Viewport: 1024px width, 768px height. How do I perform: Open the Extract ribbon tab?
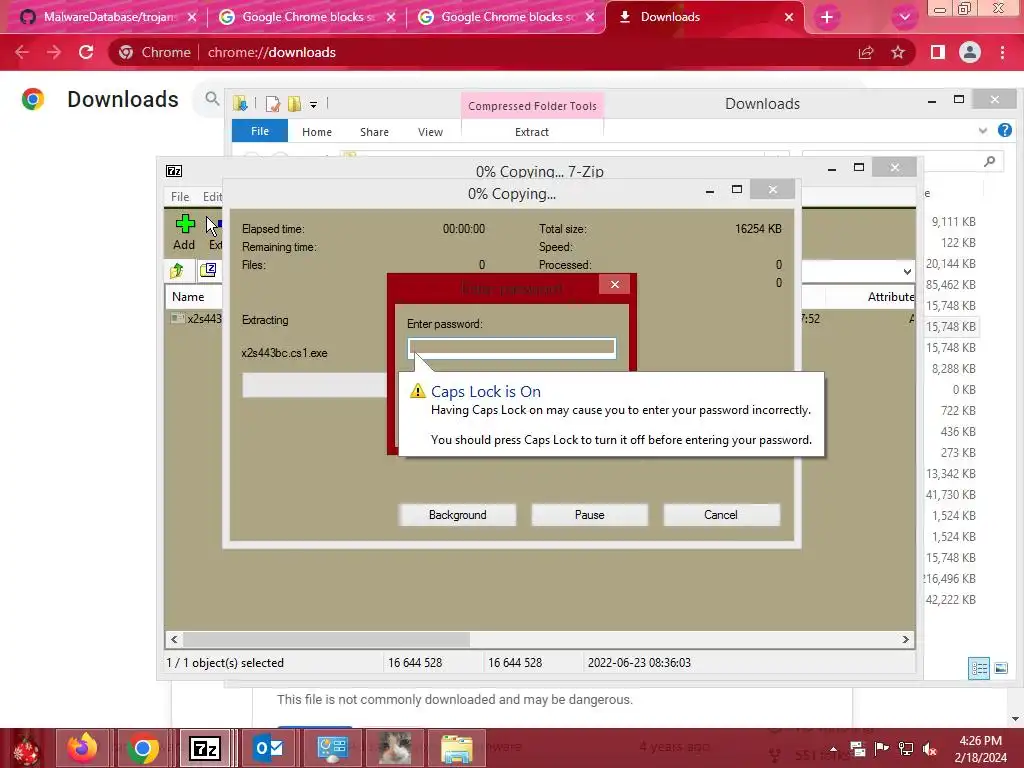coord(532,132)
